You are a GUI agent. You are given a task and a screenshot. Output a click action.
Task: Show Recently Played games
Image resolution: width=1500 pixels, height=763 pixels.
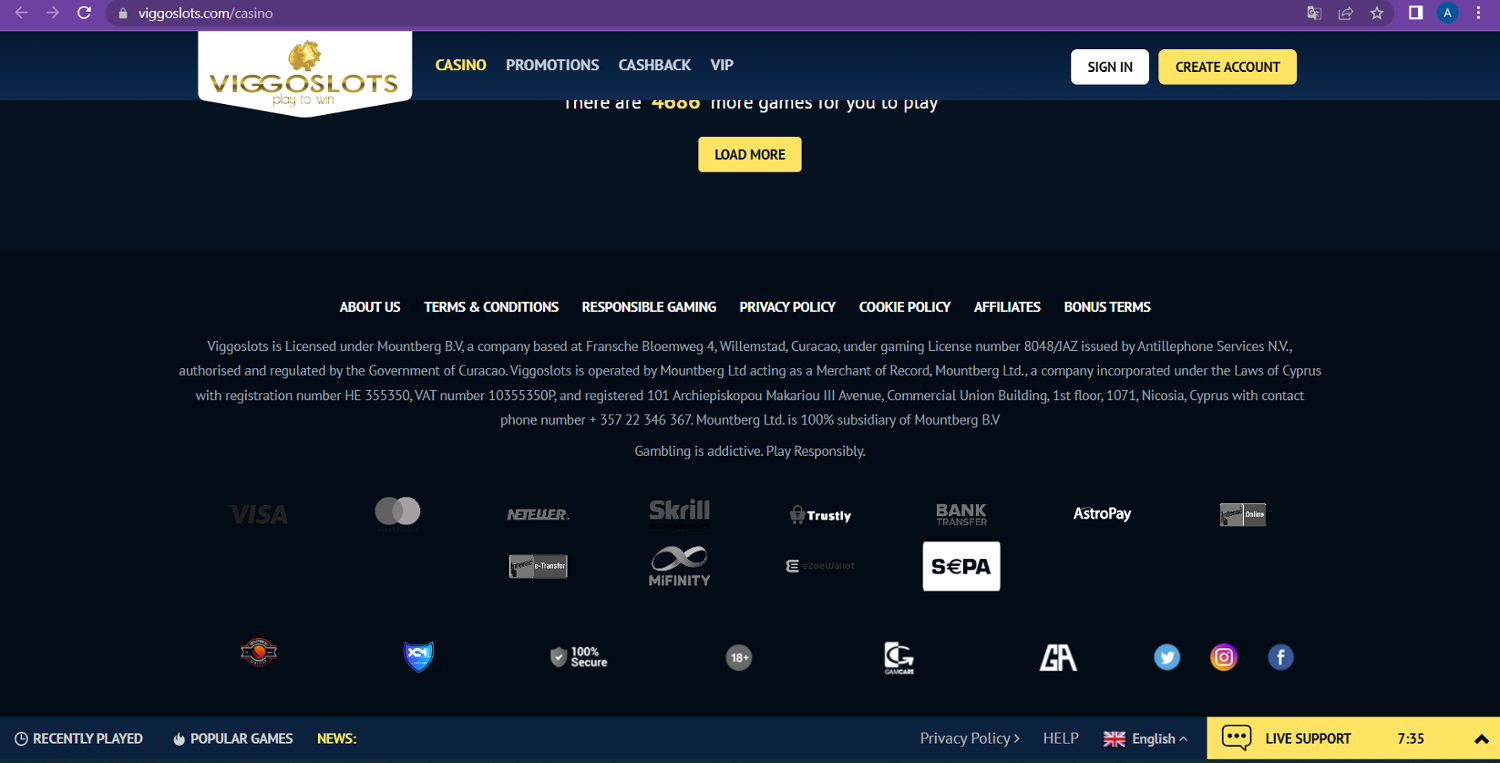(79, 739)
